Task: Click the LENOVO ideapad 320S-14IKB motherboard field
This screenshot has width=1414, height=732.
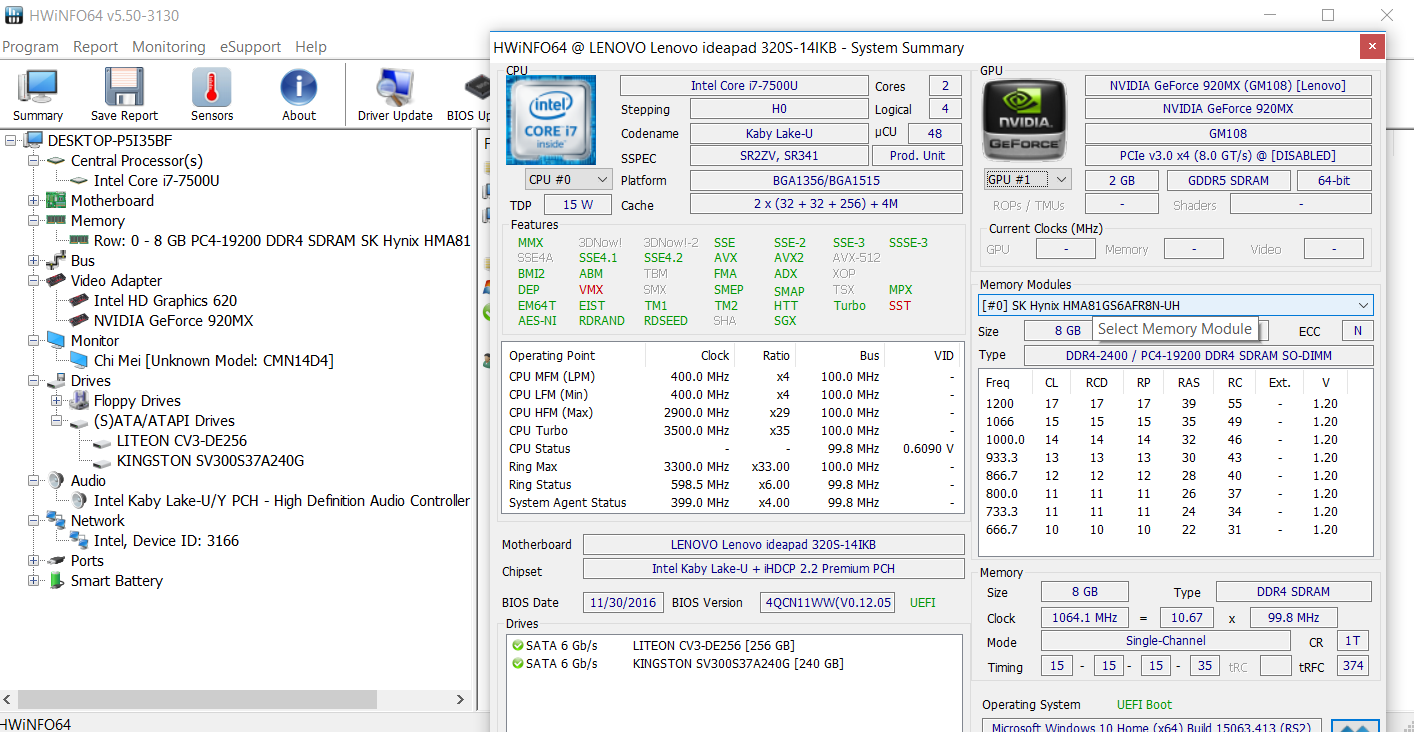Action: pyautogui.click(x=772, y=545)
